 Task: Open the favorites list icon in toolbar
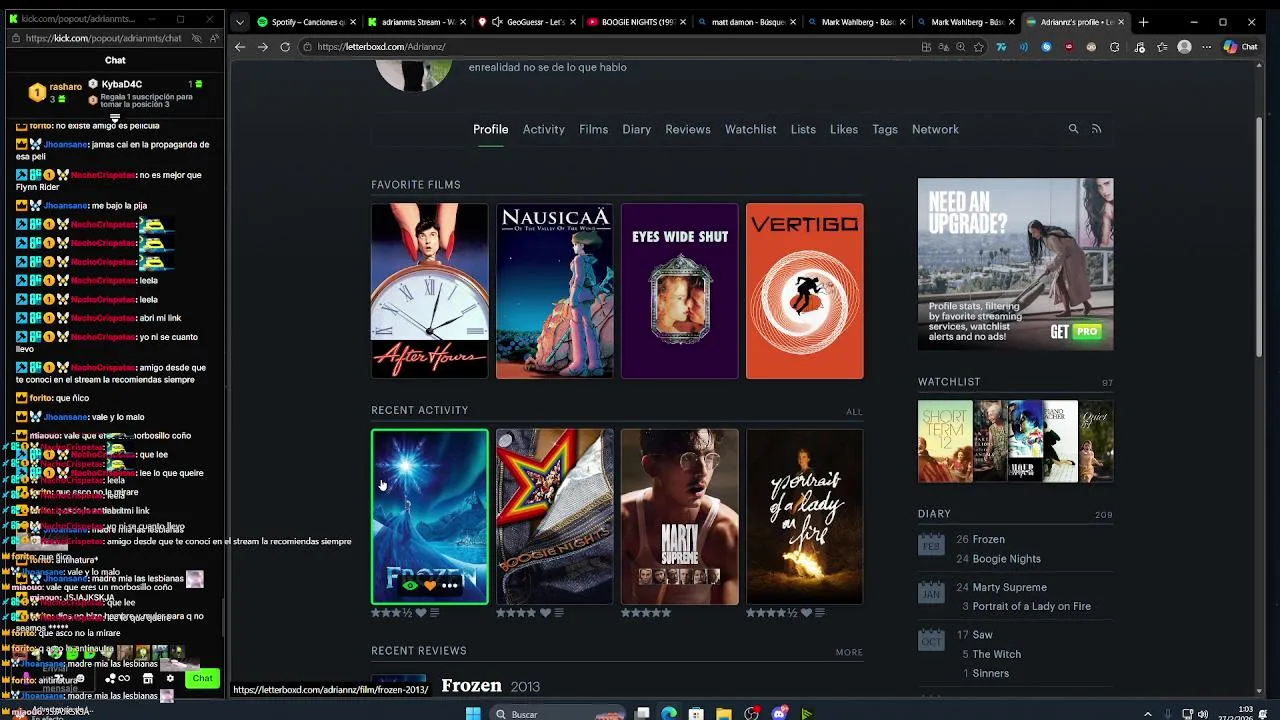coord(1162,47)
